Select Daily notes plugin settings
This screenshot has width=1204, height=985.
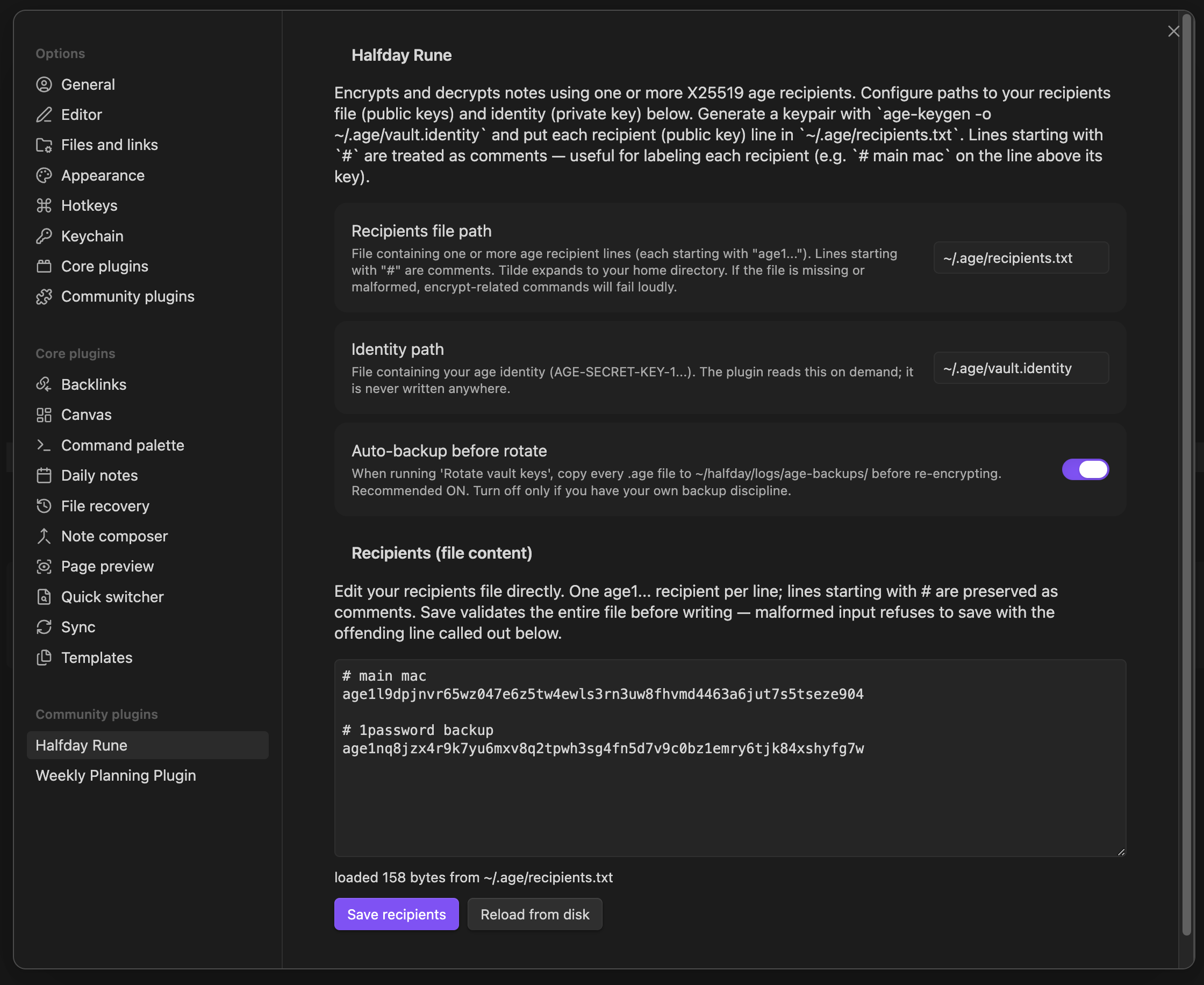147,475
